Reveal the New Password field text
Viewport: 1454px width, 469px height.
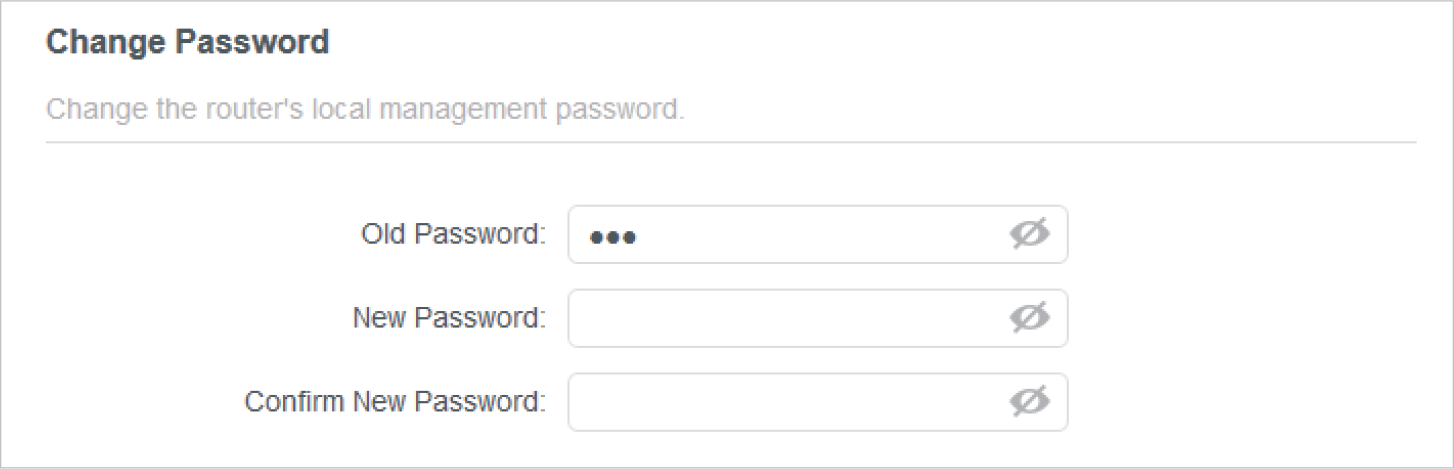1029,318
